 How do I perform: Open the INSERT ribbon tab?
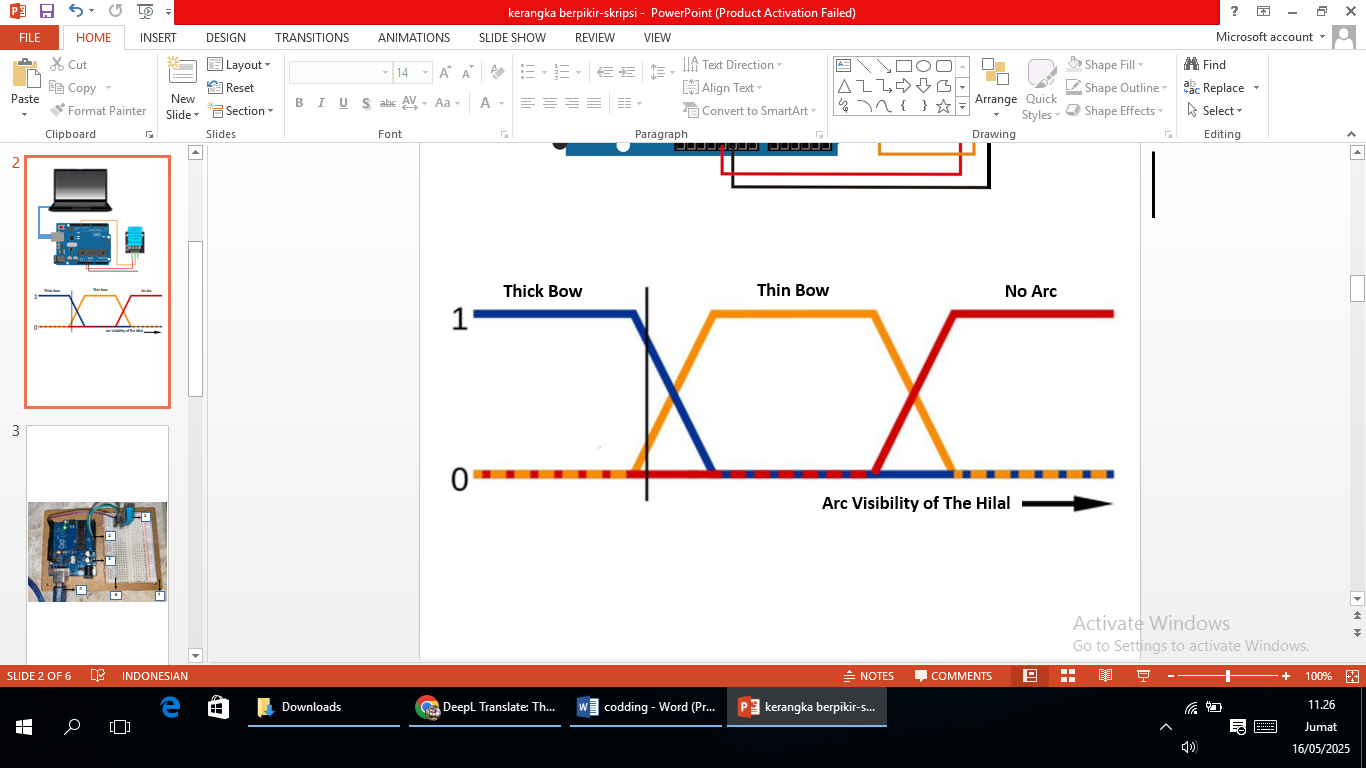(158, 38)
